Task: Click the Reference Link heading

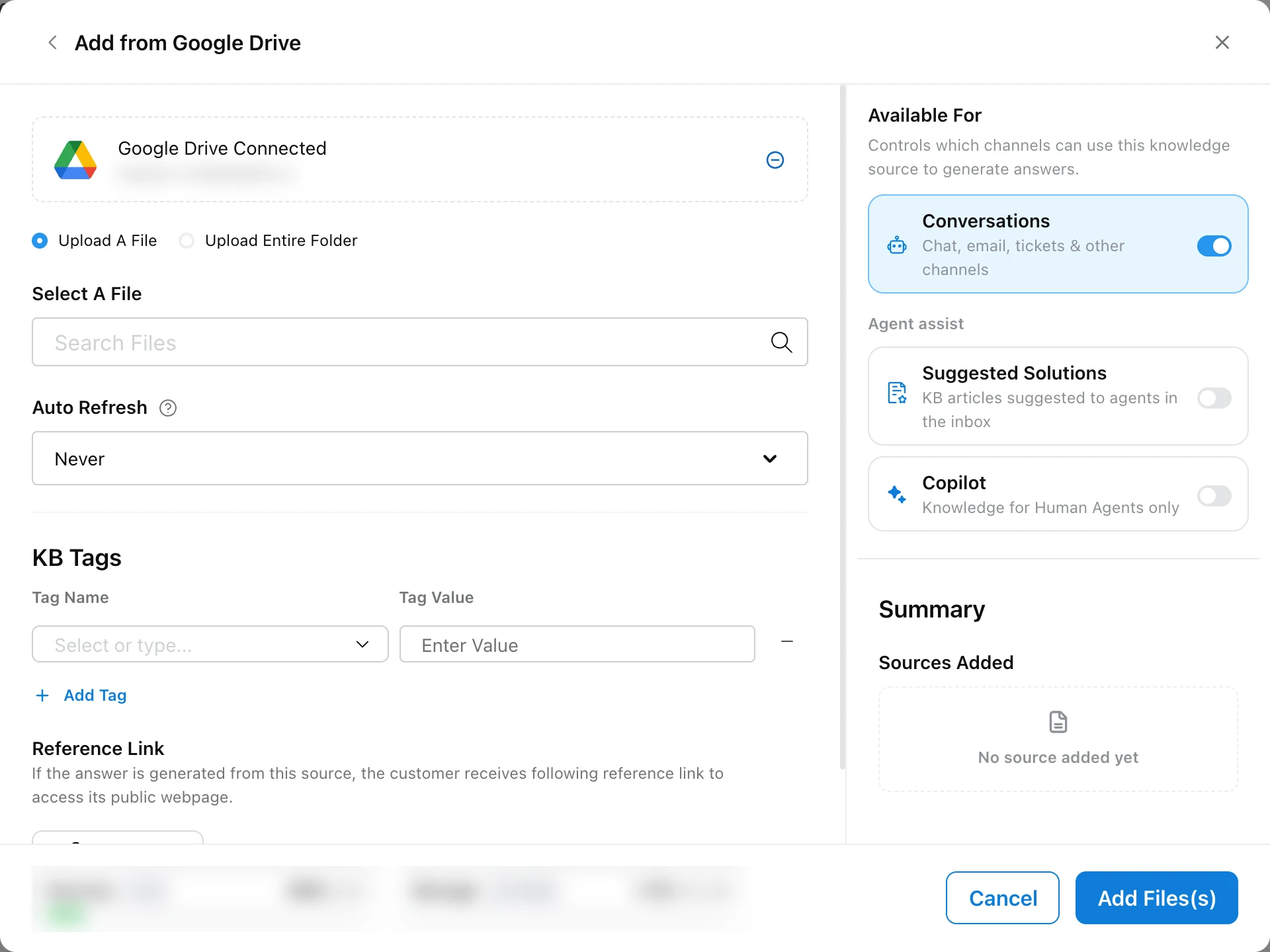Action: tap(98, 748)
